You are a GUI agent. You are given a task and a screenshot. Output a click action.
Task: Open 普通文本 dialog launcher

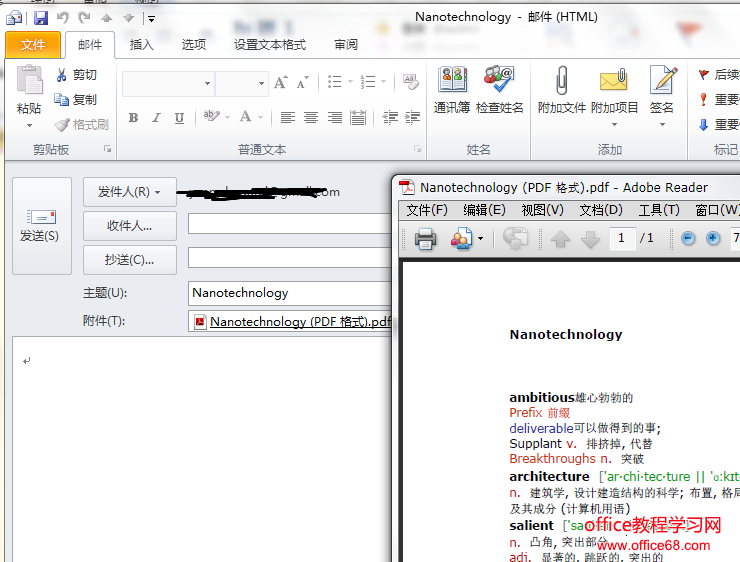[x=417, y=149]
